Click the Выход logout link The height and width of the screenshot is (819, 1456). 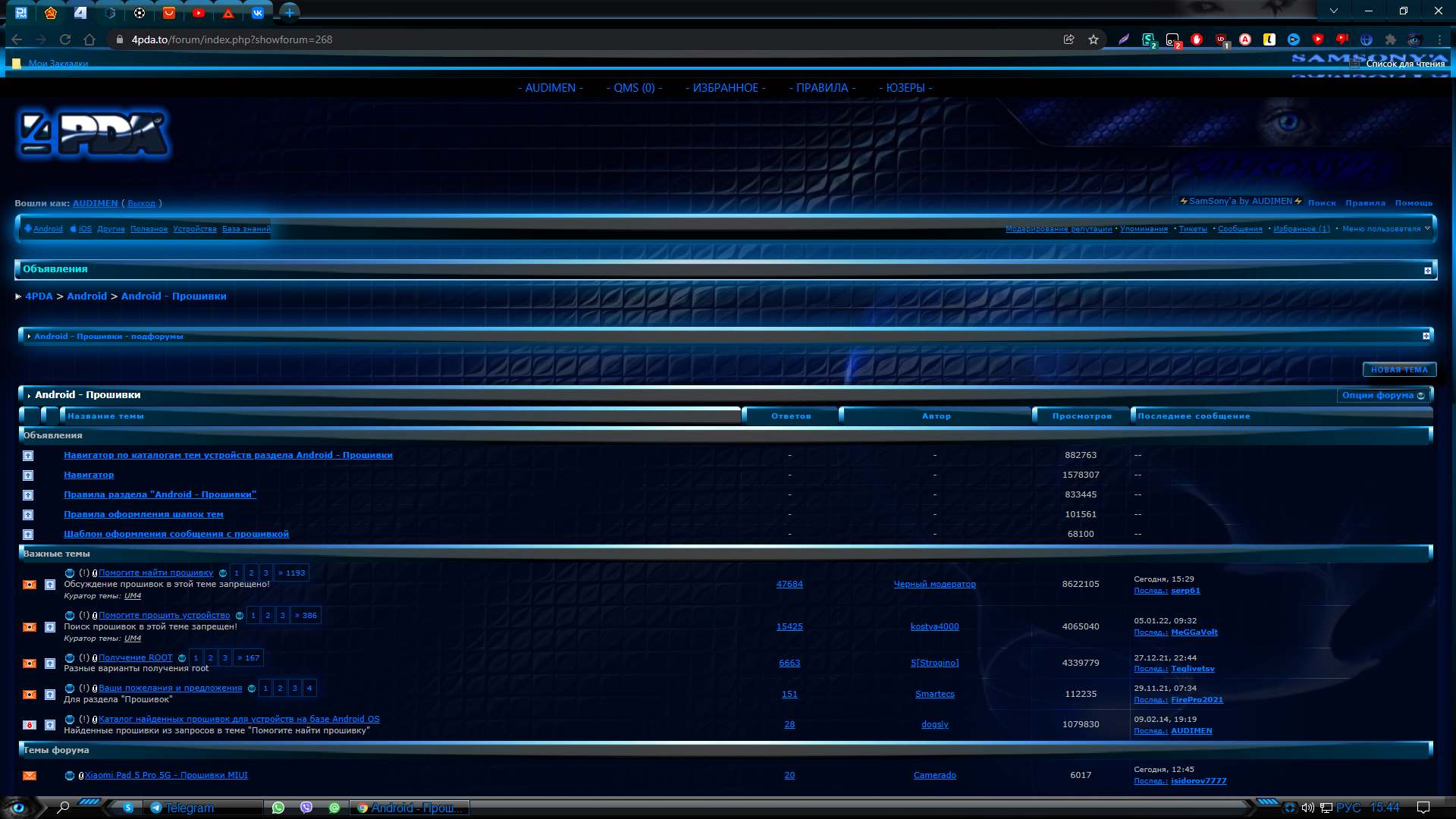[141, 203]
